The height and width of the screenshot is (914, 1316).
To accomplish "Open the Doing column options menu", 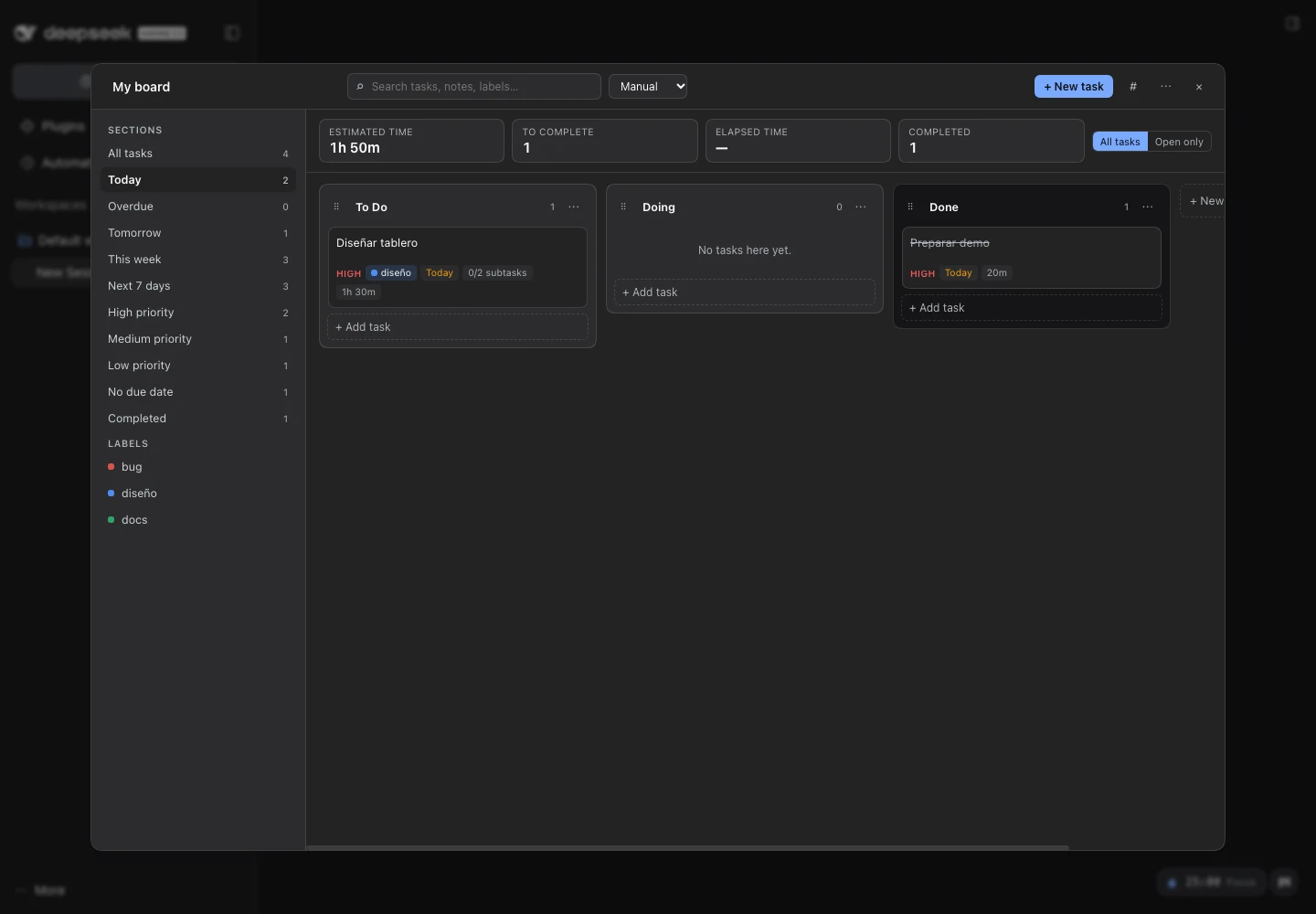I will [x=861, y=207].
